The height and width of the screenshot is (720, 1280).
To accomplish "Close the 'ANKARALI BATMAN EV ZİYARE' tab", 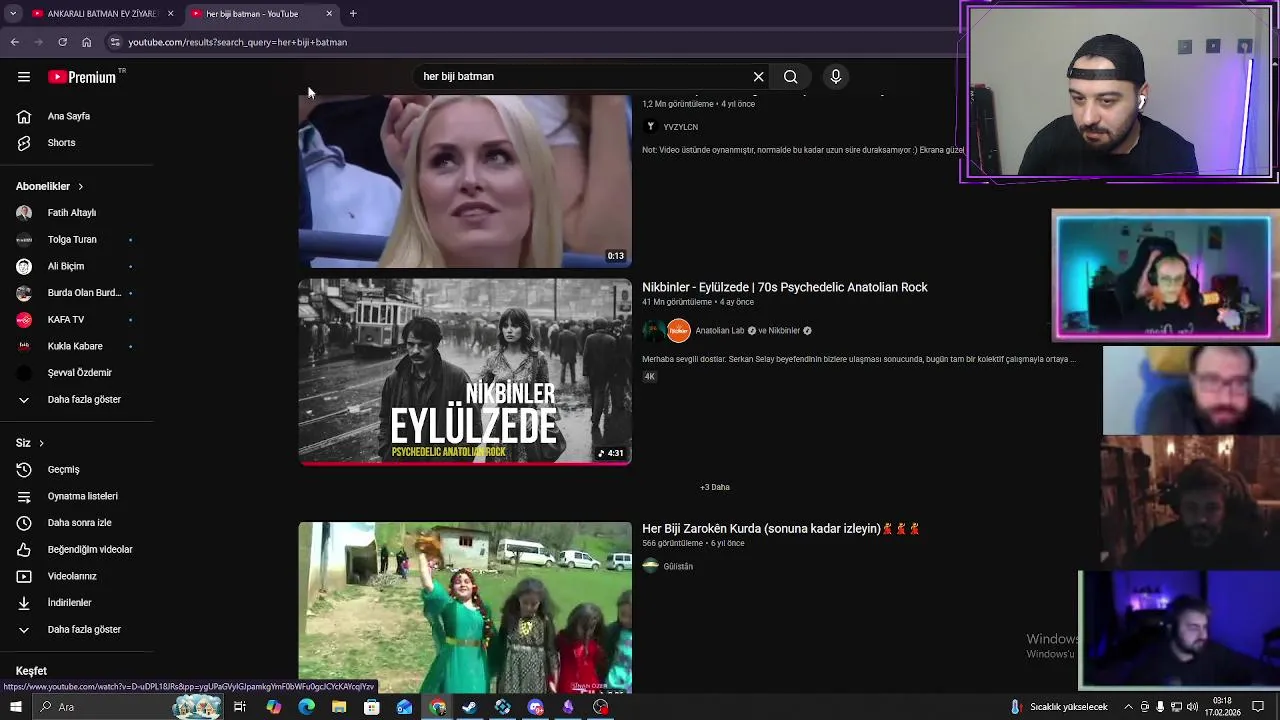I will pyautogui.click(x=170, y=14).
